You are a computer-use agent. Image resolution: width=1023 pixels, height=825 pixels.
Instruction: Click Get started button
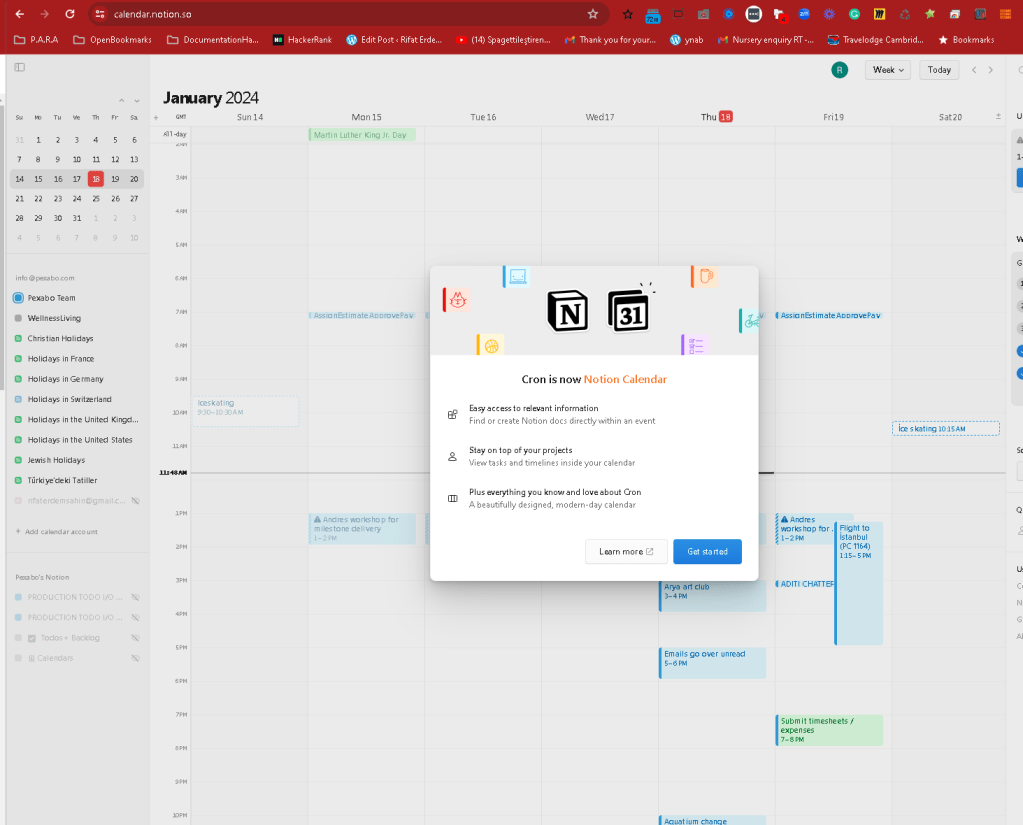tap(707, 552)
